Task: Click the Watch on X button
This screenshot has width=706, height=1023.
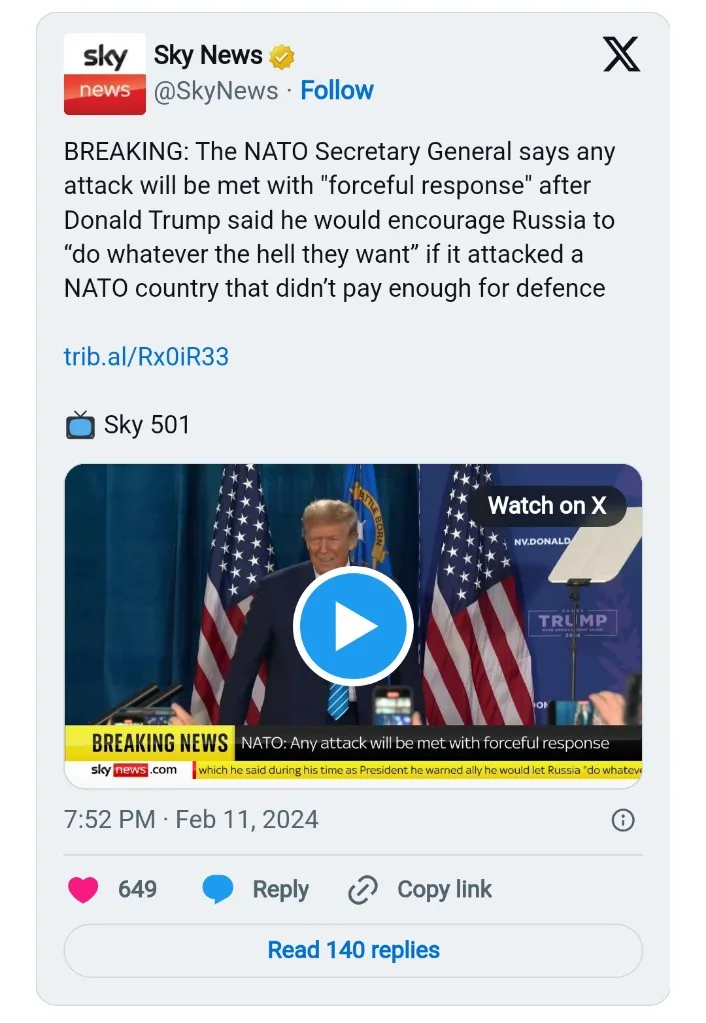Action: coord(547,506)
